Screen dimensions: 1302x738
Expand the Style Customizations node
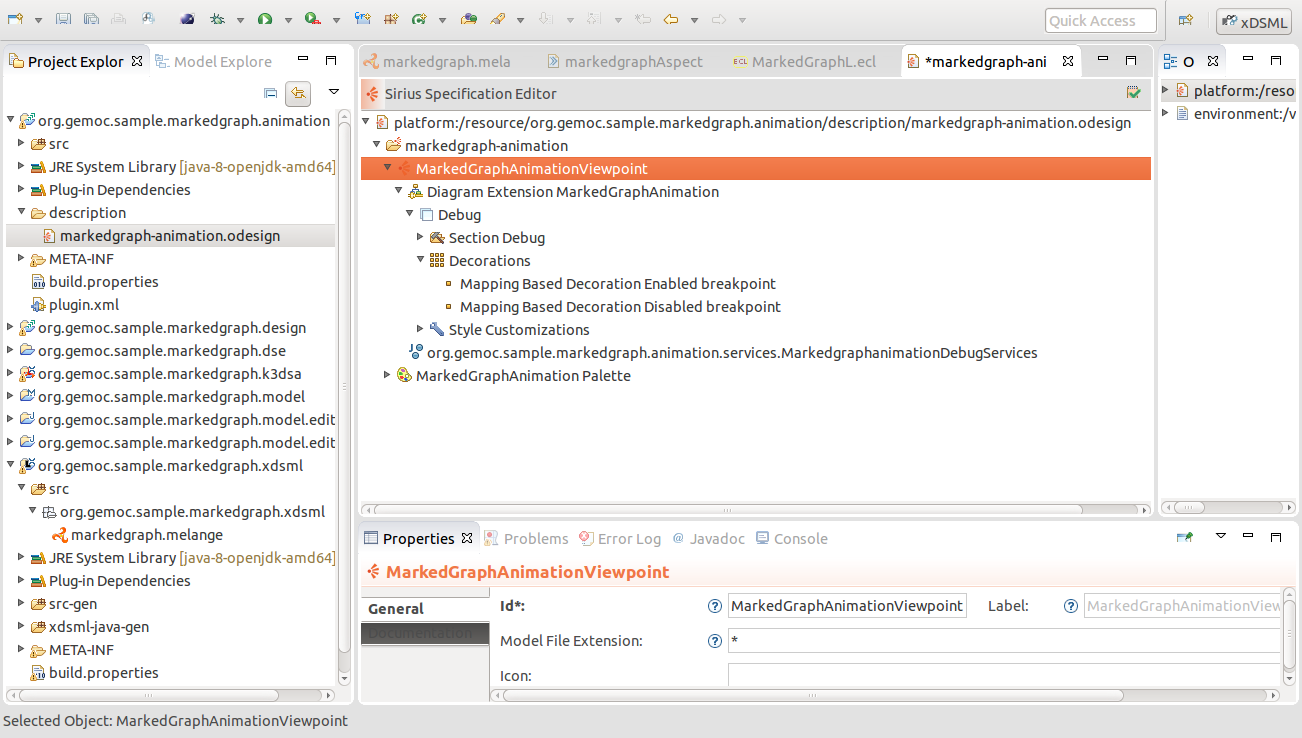tap(421, 329)
